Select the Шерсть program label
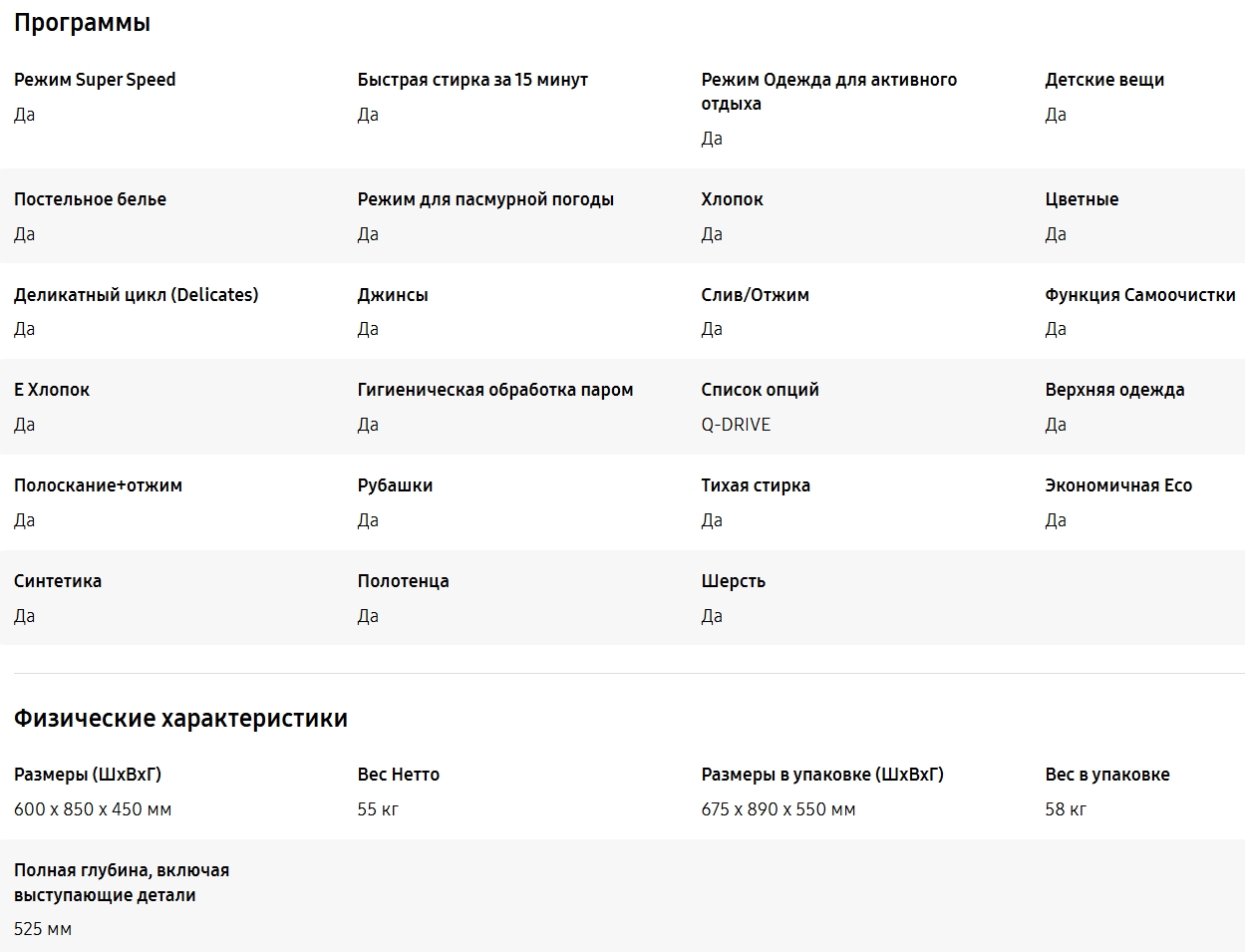The width and height of the screenshot is (1245, 952). pyautogui.click(x=733, y=581)
